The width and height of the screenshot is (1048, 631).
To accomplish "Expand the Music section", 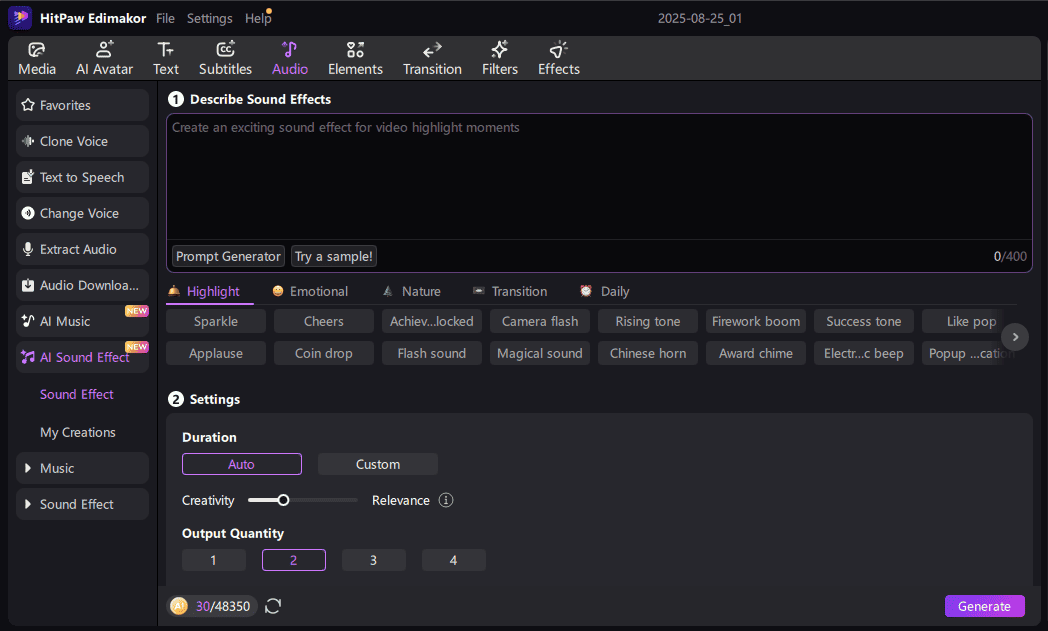I will pyautogui.click(x=82, y=469).
